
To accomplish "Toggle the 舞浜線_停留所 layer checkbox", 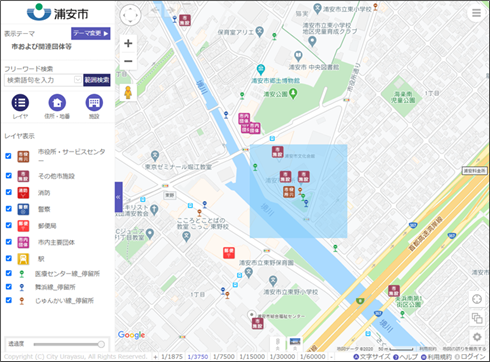I will (x=8, y=286).
